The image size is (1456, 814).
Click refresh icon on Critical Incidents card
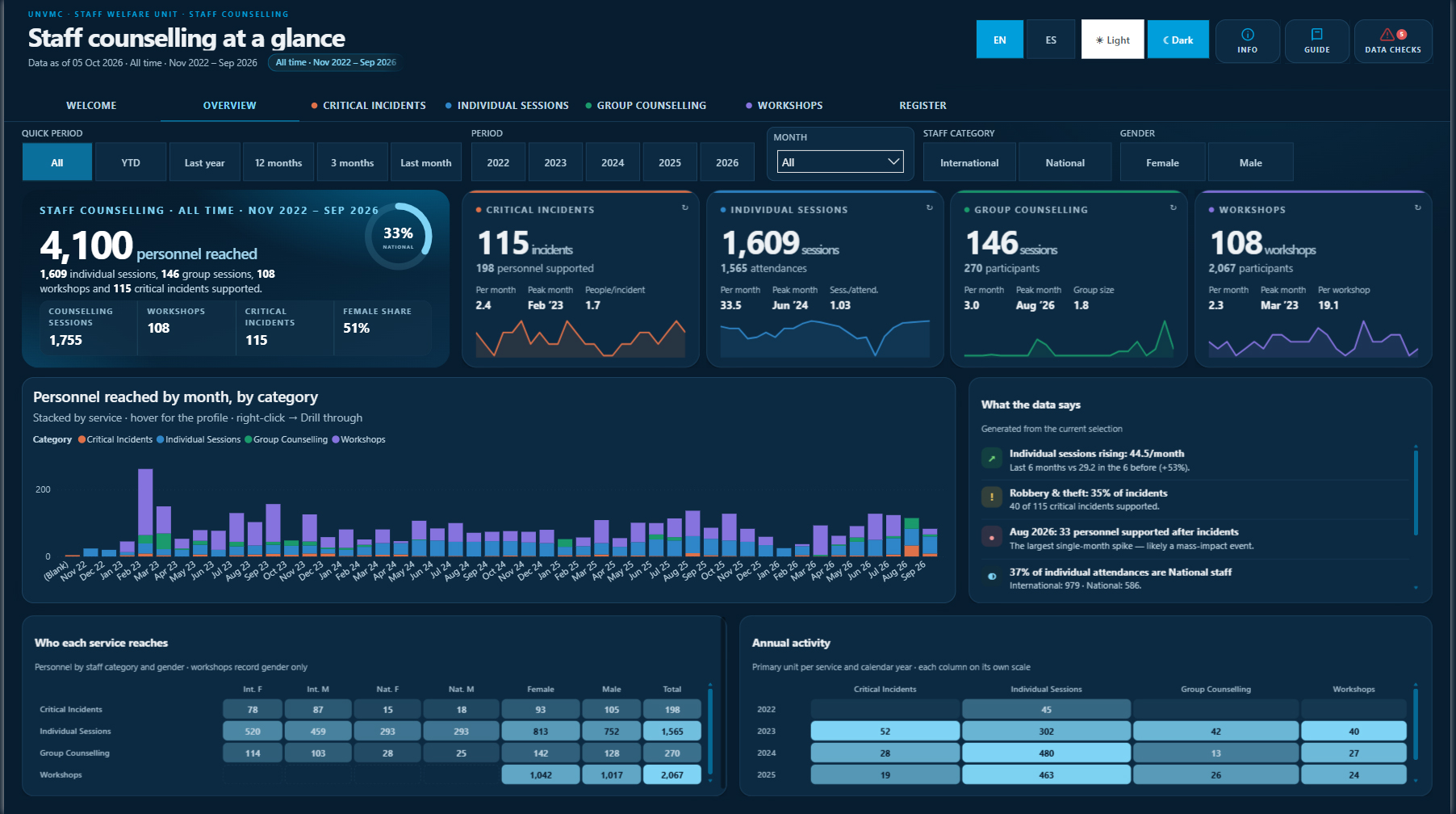pyautogui.click(x=684, y=208)
